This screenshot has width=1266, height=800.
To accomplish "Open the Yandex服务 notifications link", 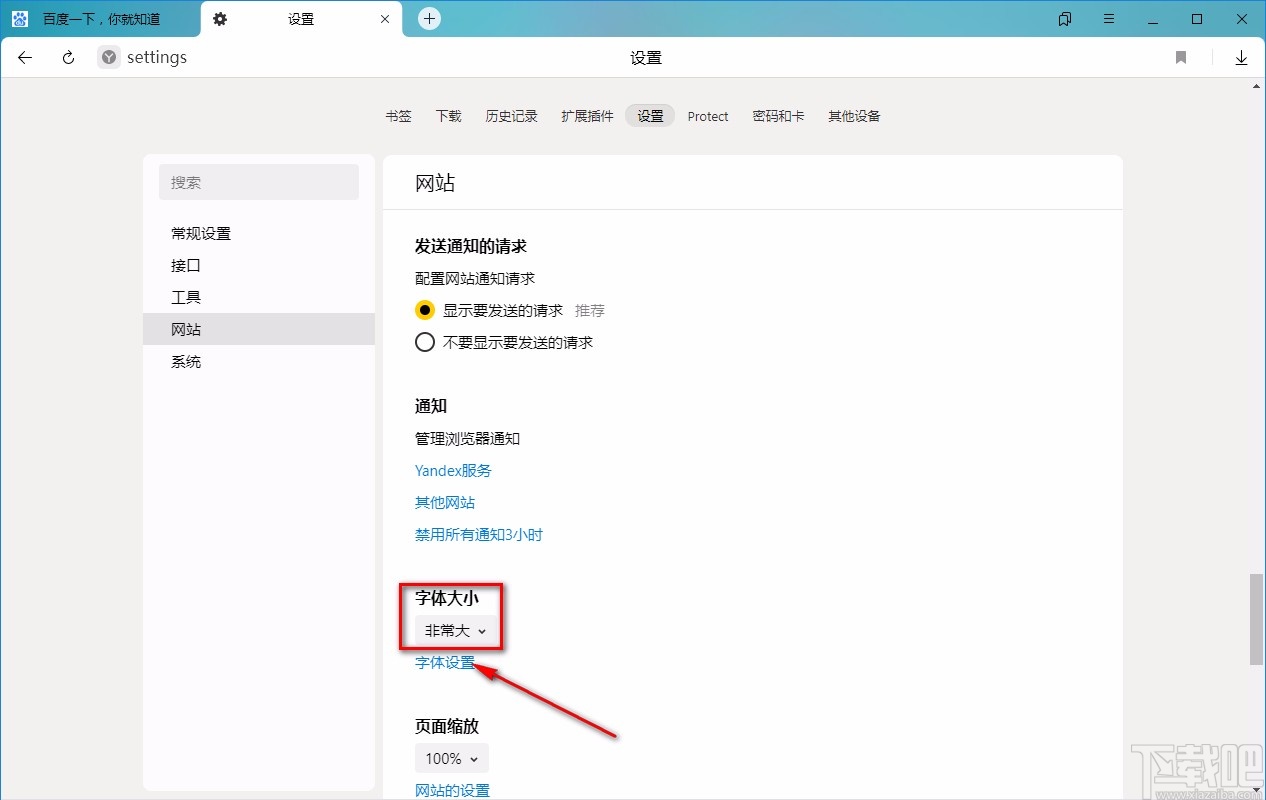I will coord(453,470).
